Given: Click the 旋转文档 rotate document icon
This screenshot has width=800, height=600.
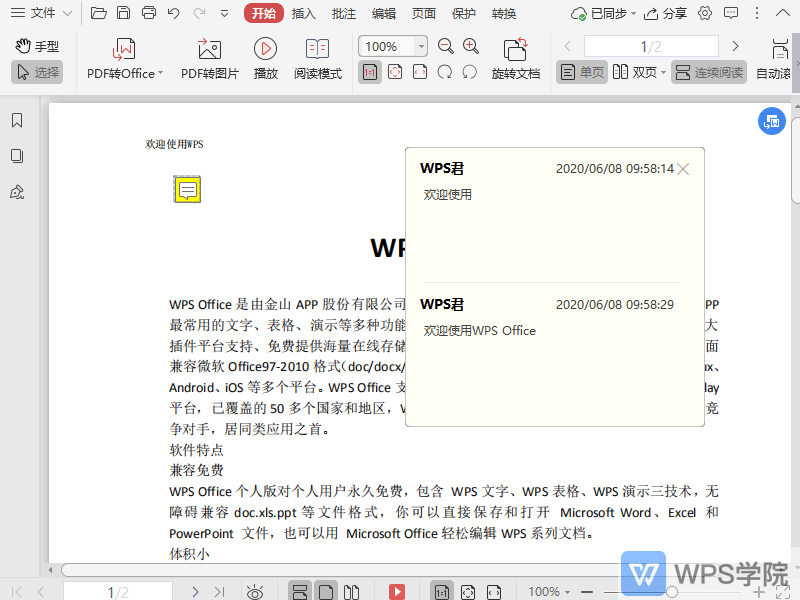Looking at the screenshot, I should [x=515, y=50].
